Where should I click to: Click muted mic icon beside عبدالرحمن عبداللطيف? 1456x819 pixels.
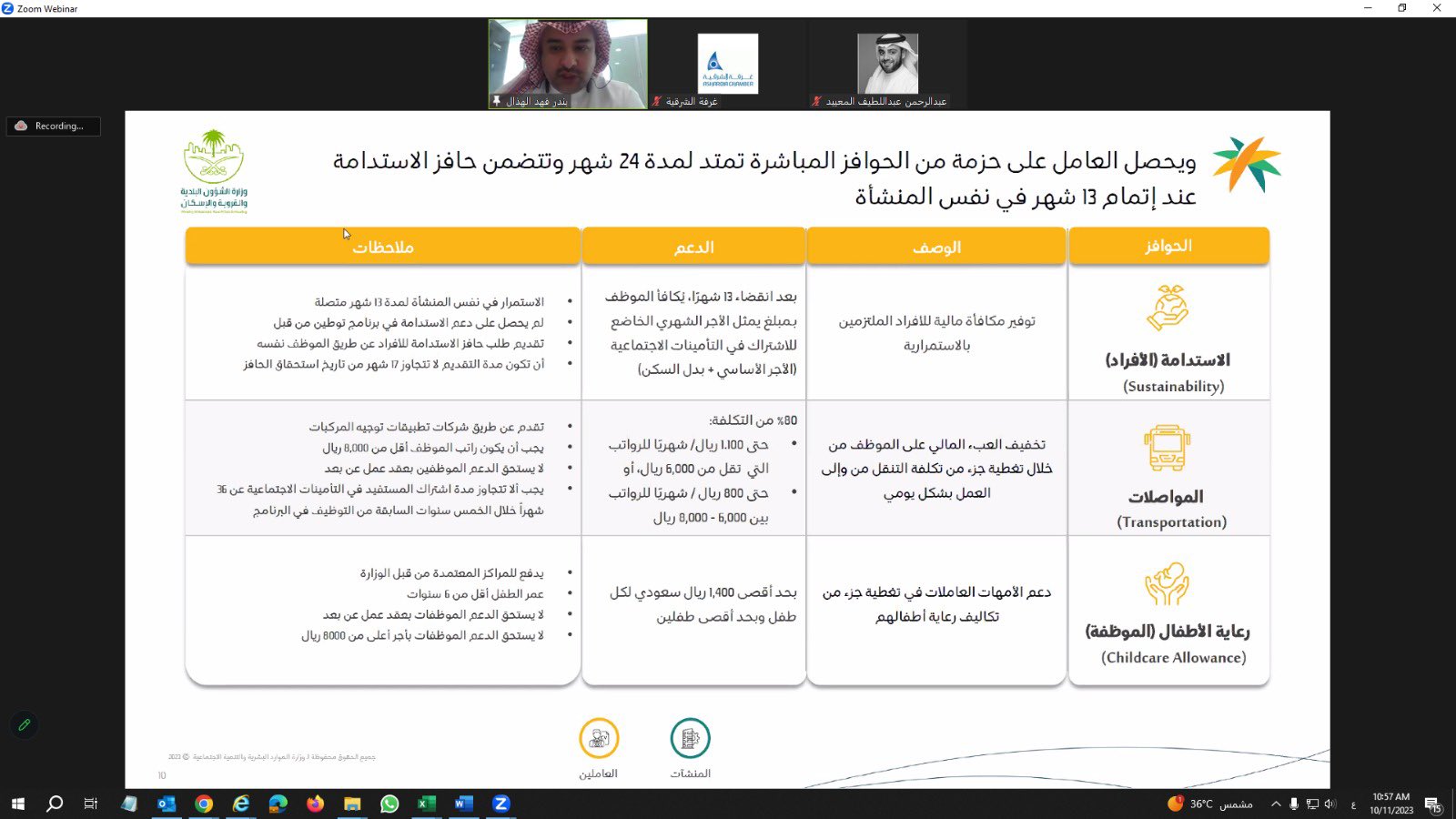pos(816,101)
